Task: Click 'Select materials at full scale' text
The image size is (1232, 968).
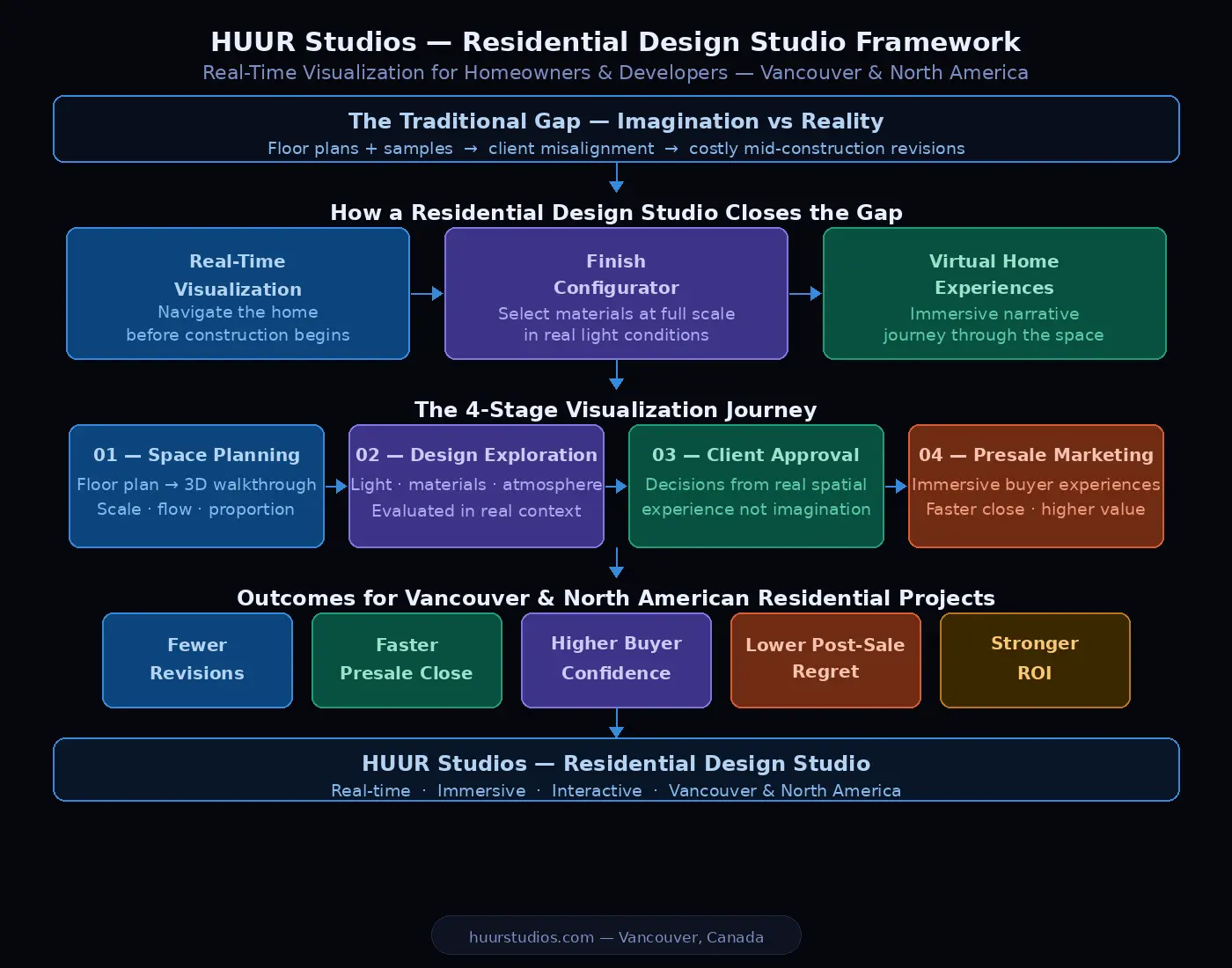Action: tap(616, 313)
